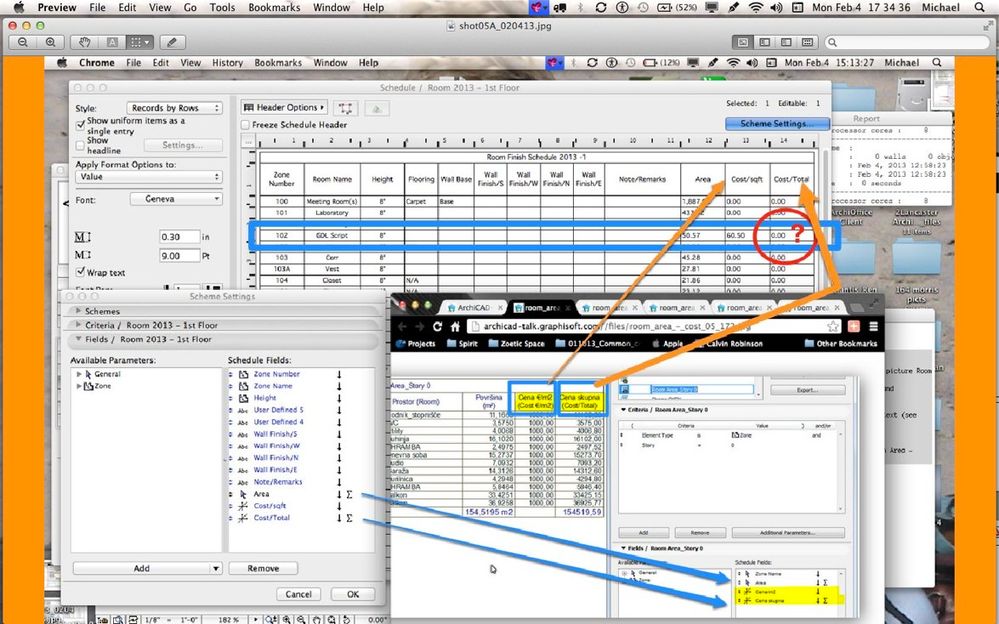The width and height of the screenshot is (999, 624).
Task: Open the Apple menu in the top bar
Action: [x=18, y=8]
